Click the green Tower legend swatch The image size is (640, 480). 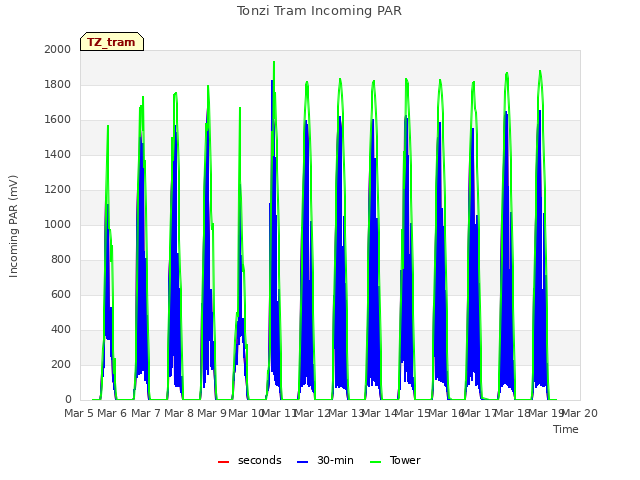click(x=375, y=462)
